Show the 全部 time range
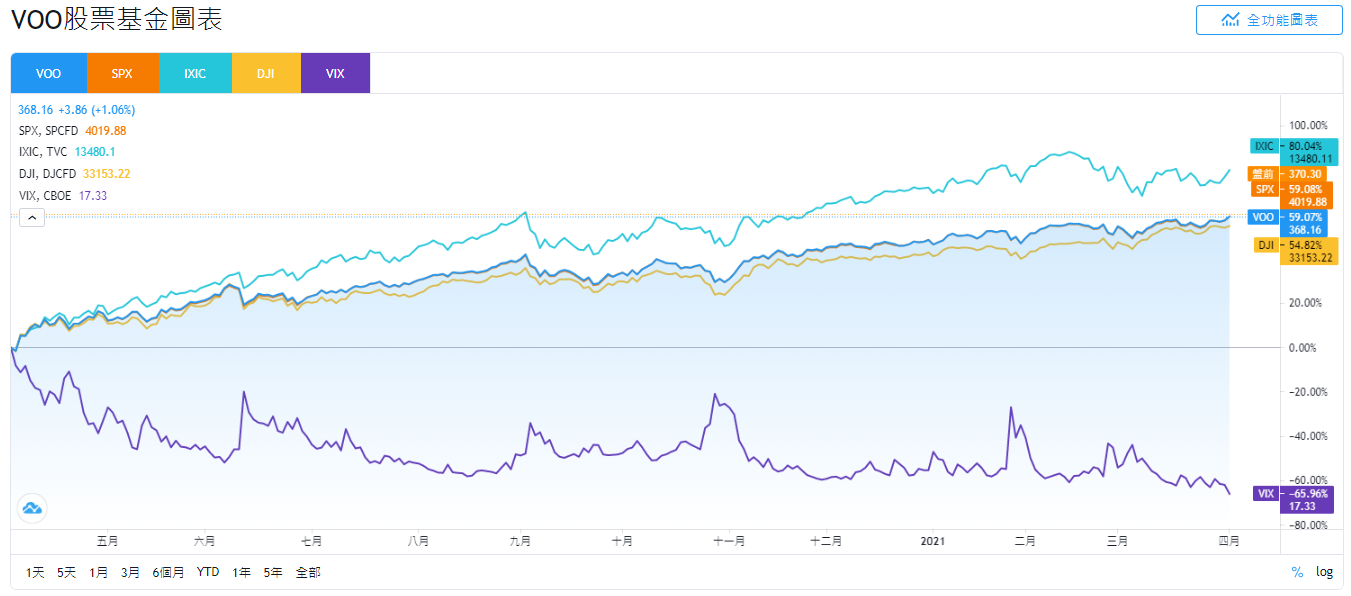 (x=308, y=572)
